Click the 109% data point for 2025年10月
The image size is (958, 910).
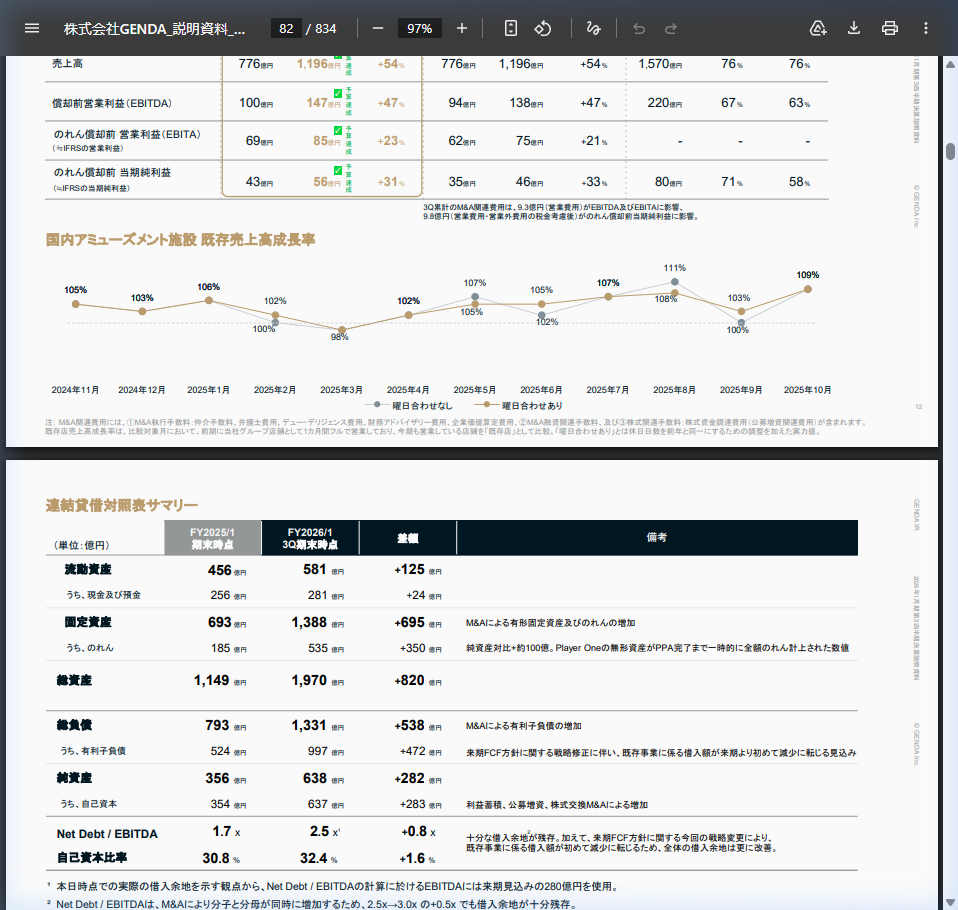point(808,289)
